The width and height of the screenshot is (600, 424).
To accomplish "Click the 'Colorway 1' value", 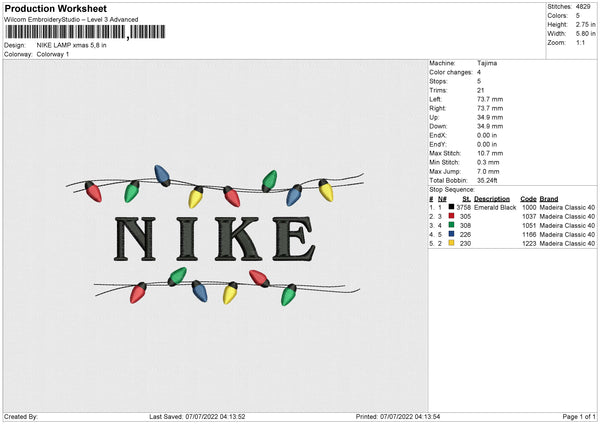I will pyautogui.click(x=53, y=54).
